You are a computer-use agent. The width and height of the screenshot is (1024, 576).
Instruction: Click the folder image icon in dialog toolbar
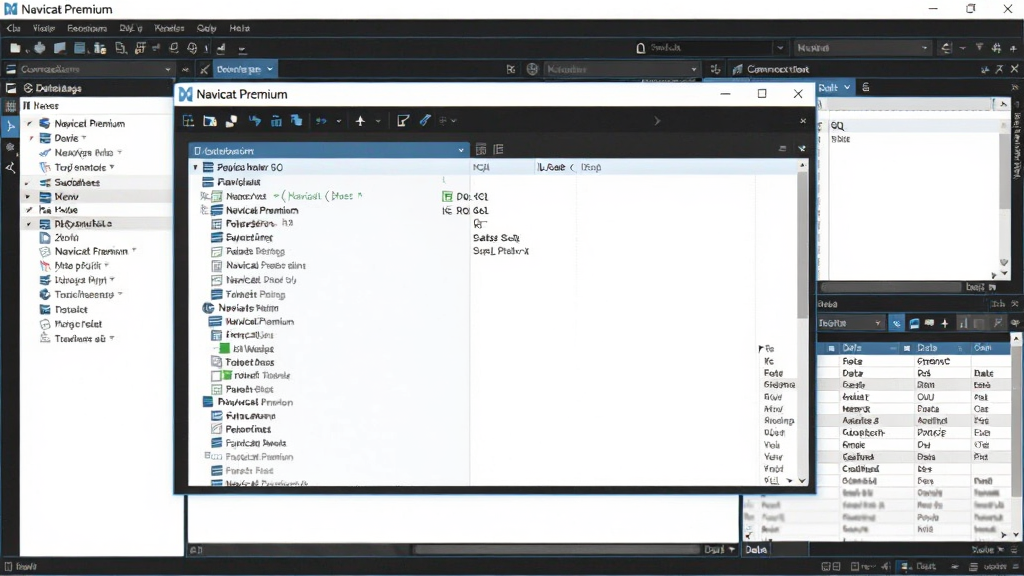(210, 121)
